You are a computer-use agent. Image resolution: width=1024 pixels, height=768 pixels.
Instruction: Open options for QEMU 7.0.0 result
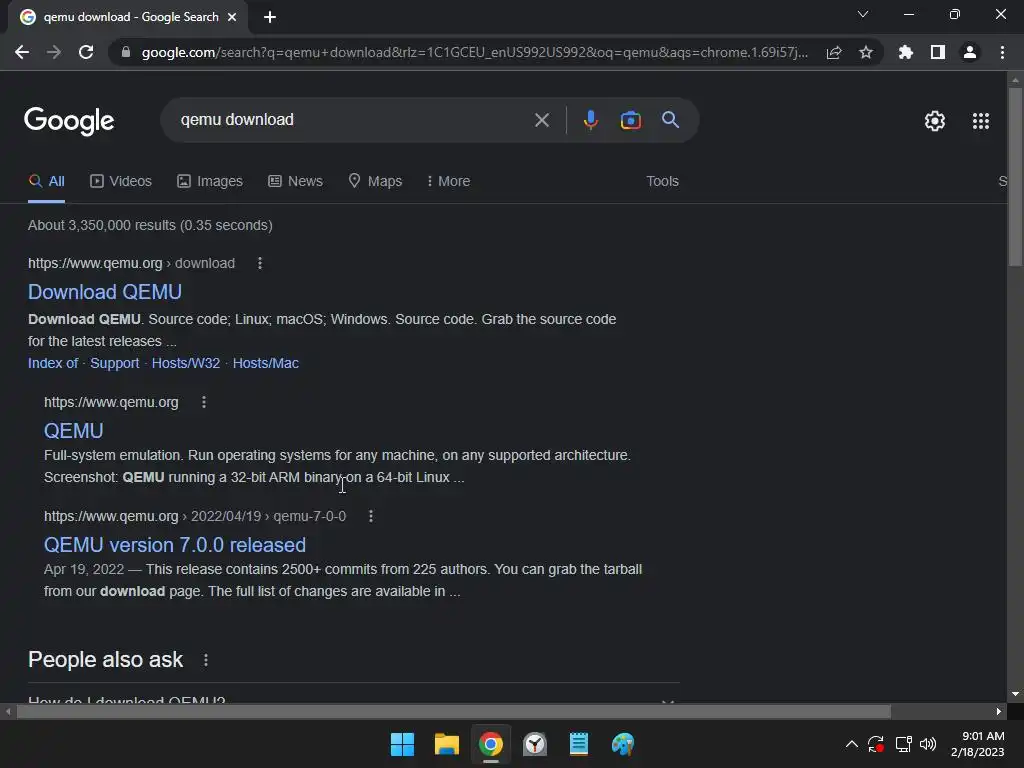(371, 516)
